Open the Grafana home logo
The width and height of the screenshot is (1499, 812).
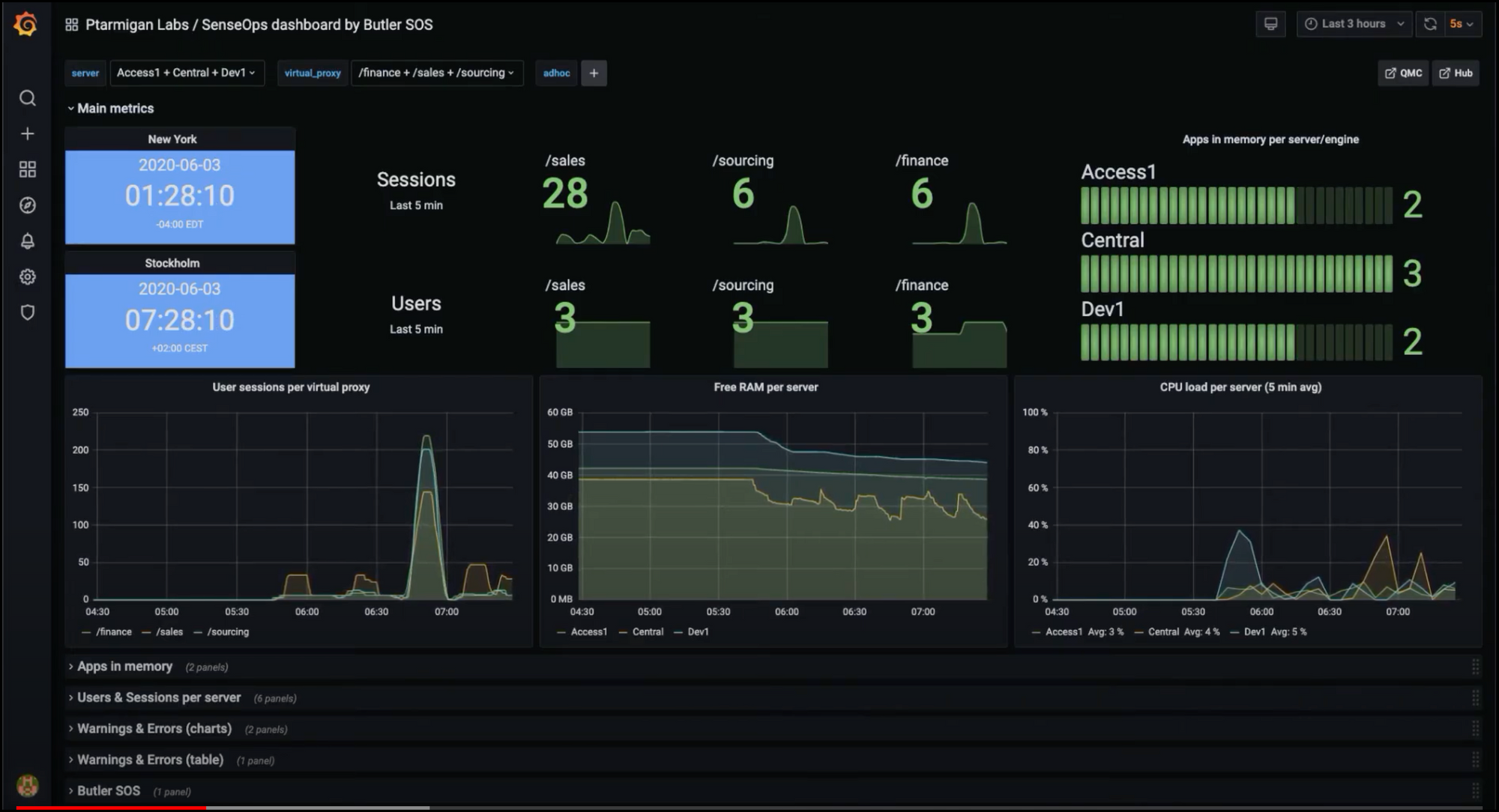26,24
